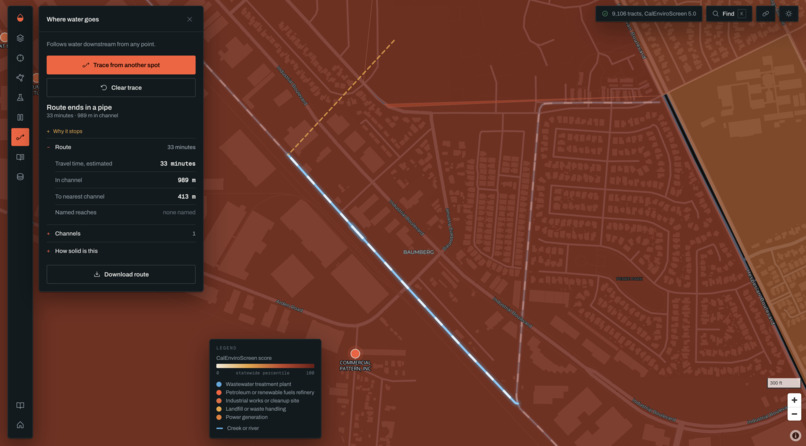Click the 300 ft scale bar
Viewport: 806px width, 446px height.
pyautogui.click(x=784, y=383)
